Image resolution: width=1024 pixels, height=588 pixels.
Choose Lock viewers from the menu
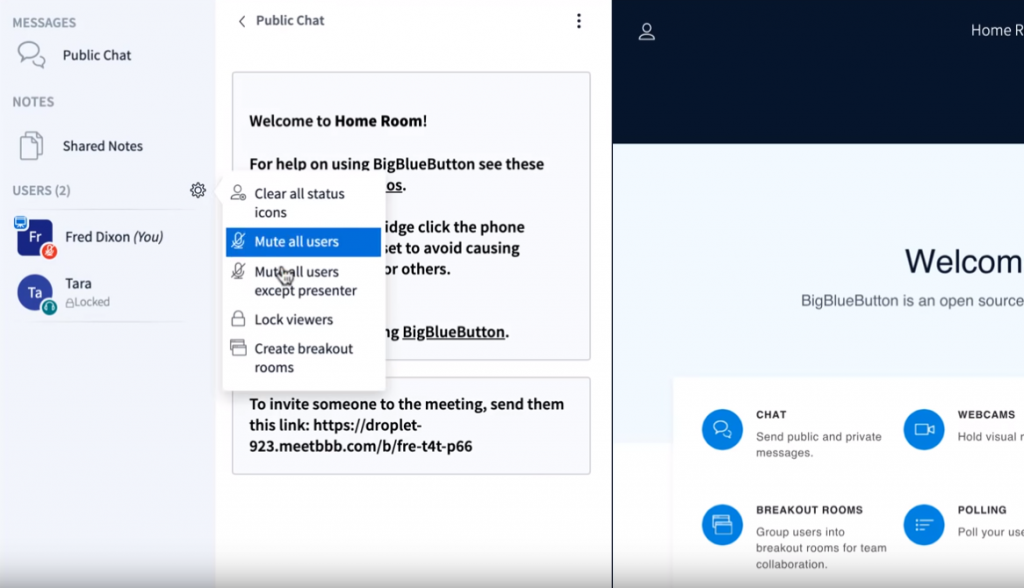tap(304, 319)
